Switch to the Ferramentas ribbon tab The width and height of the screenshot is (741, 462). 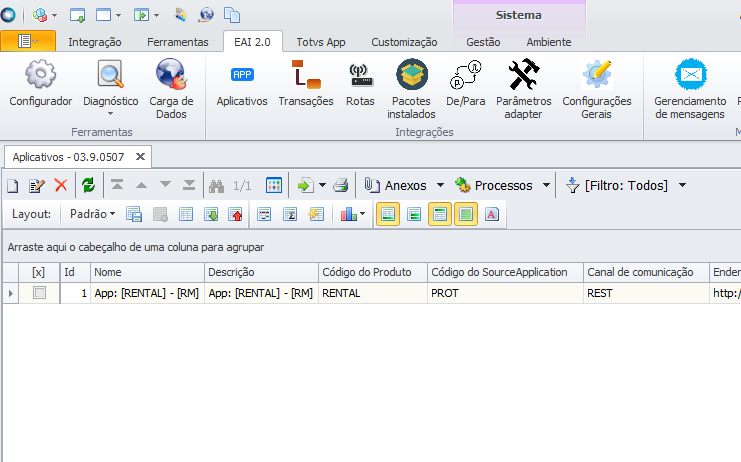[x=178, y=42]
